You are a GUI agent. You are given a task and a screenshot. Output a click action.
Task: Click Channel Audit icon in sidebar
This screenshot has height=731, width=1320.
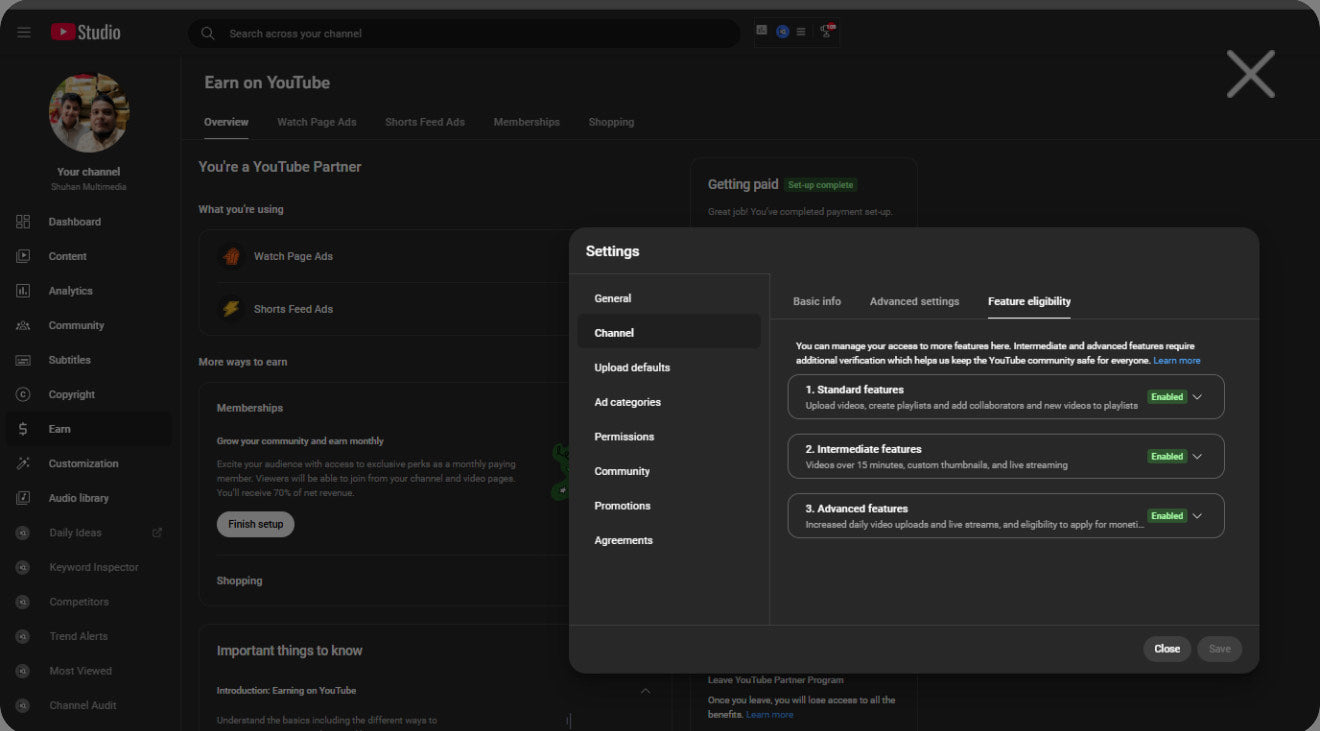23,705
